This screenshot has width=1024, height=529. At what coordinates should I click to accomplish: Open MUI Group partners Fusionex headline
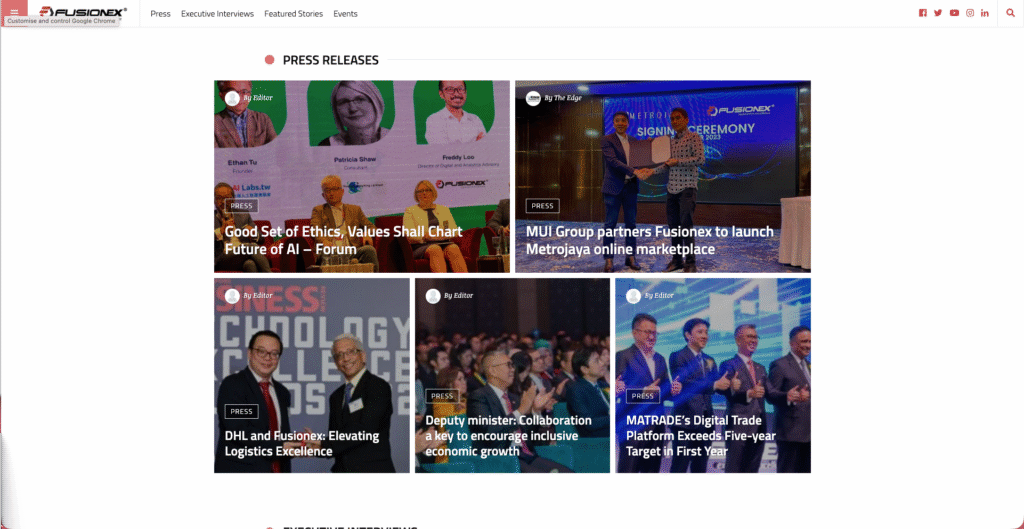(650, 240)
